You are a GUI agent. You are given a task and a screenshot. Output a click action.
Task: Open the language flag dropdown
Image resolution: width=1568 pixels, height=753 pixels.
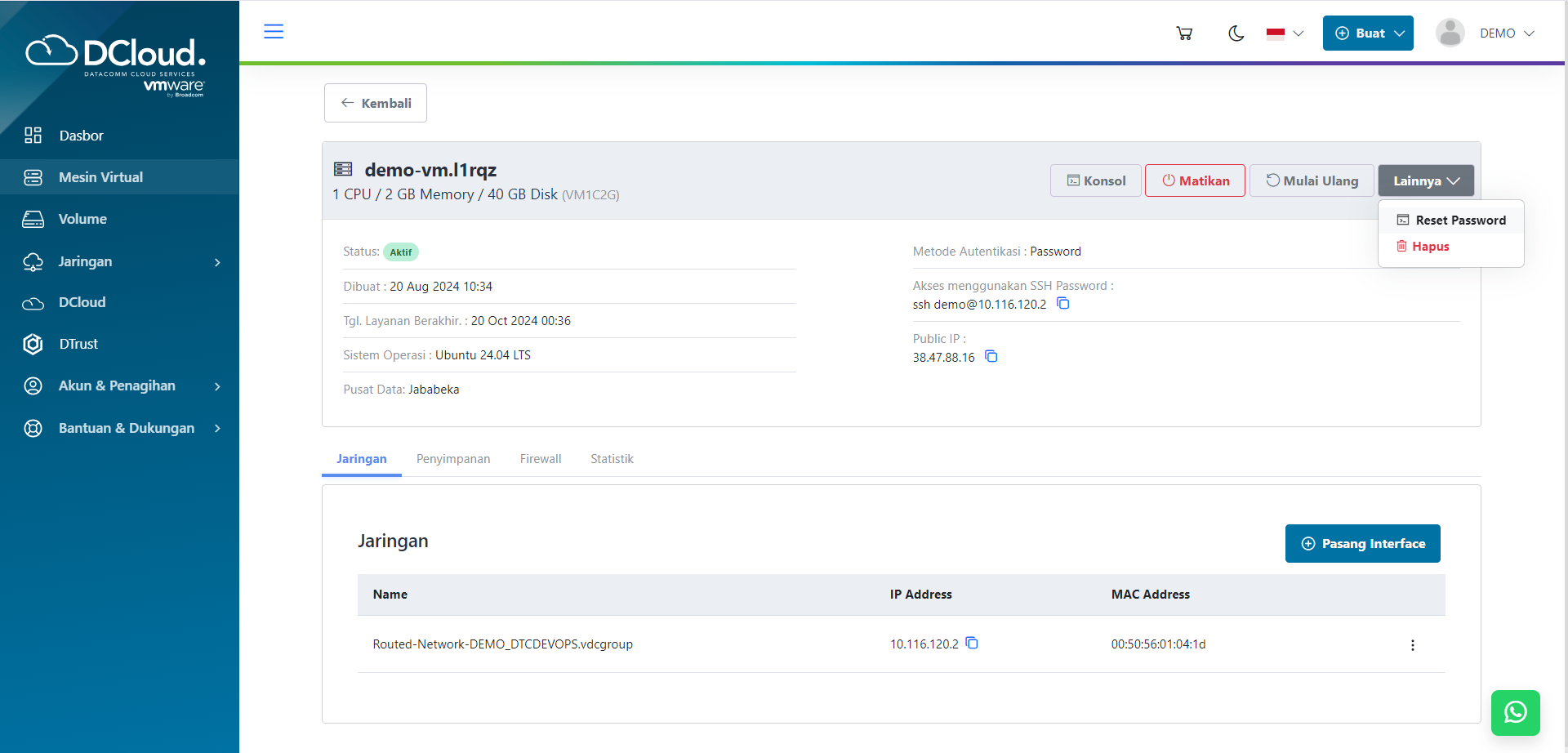[x=1285, y=33]
